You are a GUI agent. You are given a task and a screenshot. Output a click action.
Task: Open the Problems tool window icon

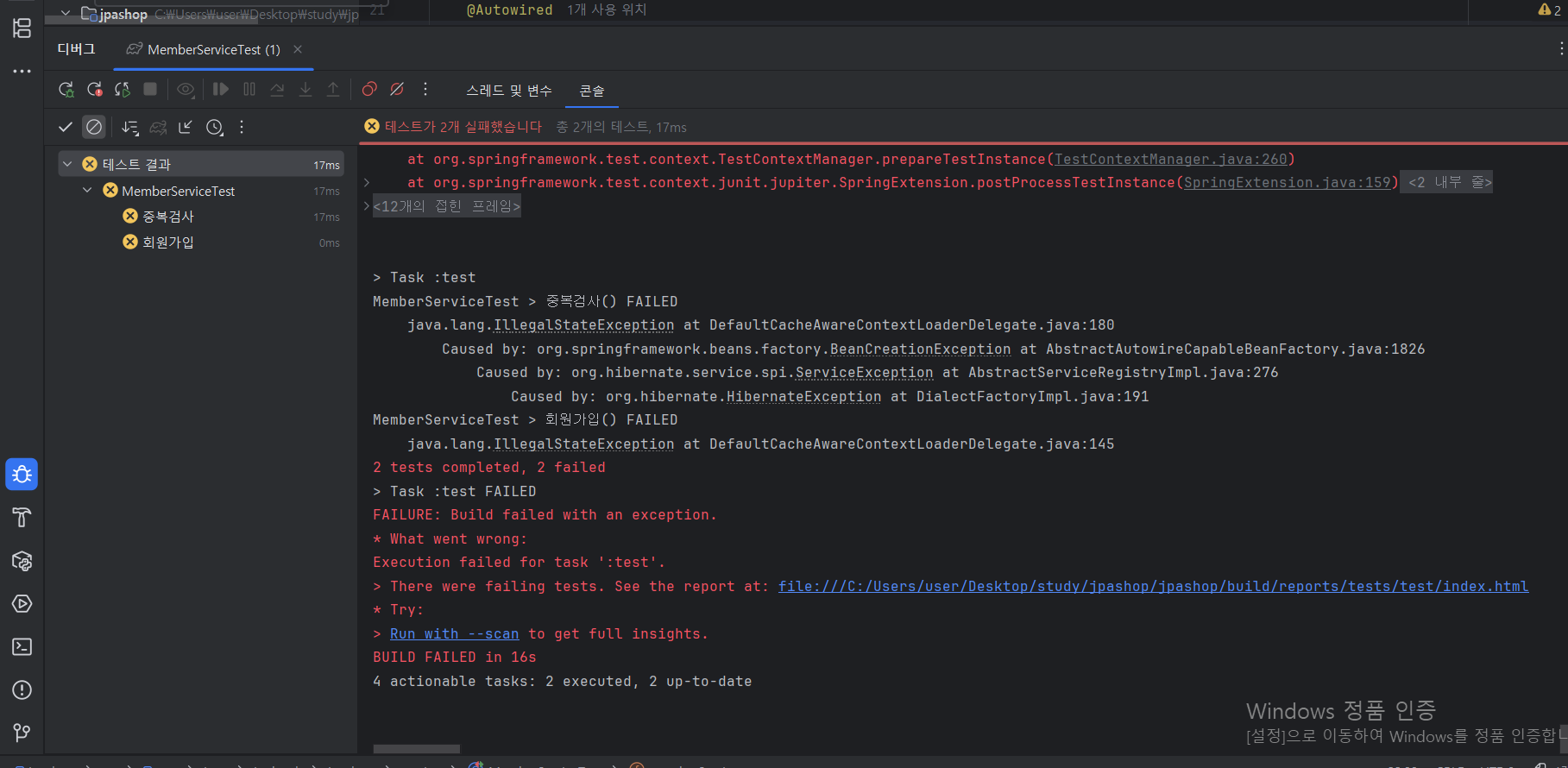click(22, 690)
